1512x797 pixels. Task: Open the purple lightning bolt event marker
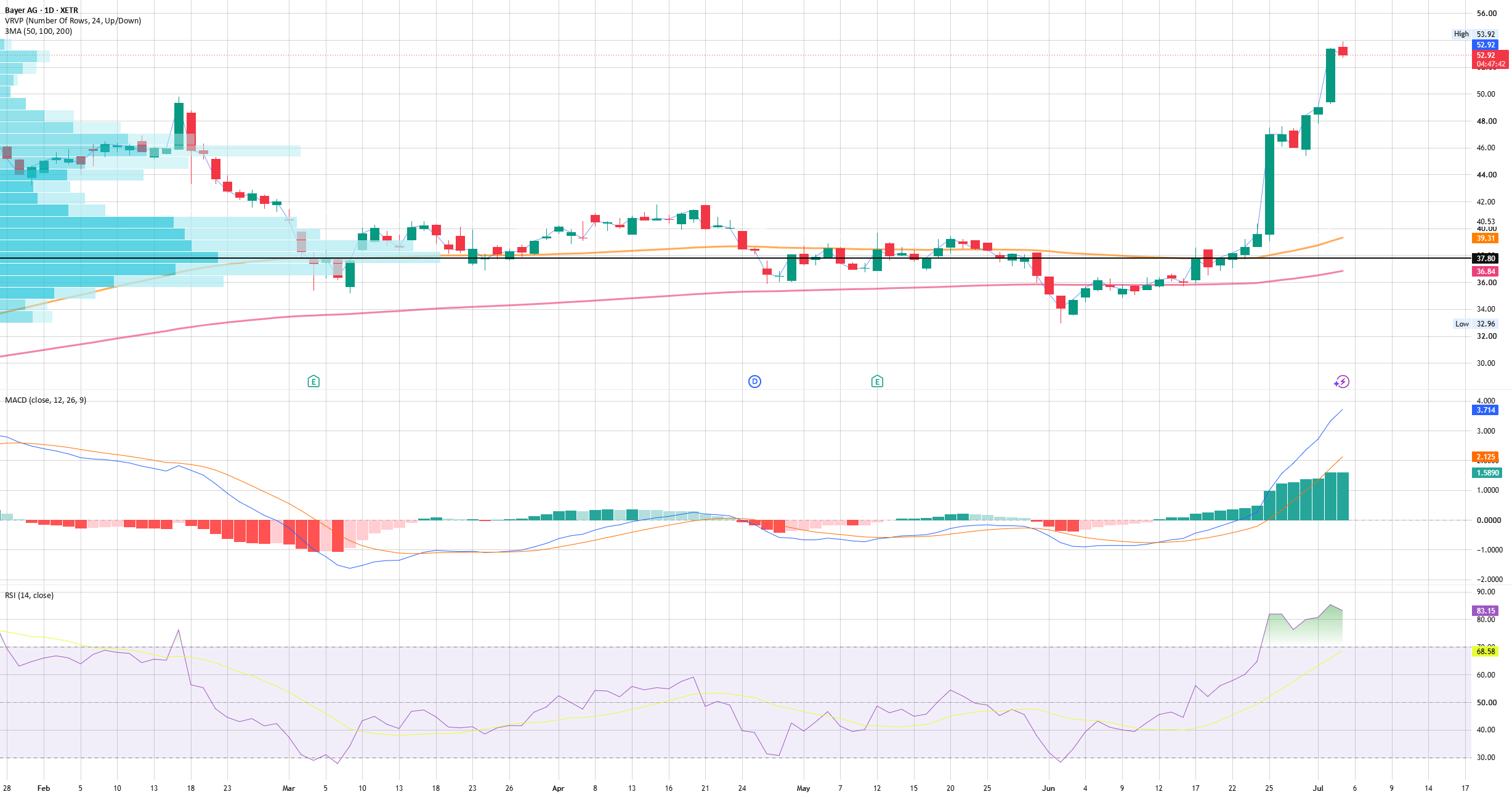[x=1342, y=382]
